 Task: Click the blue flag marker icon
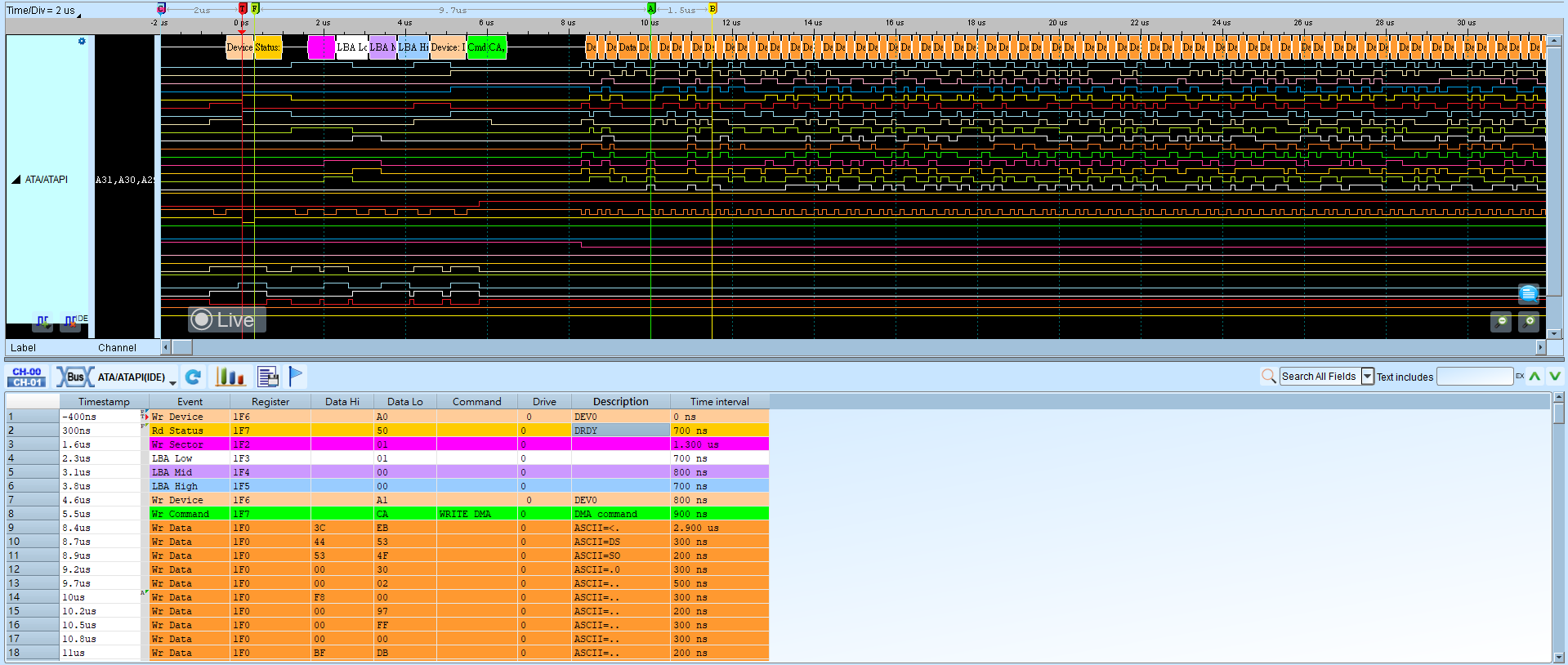(296, 376)
